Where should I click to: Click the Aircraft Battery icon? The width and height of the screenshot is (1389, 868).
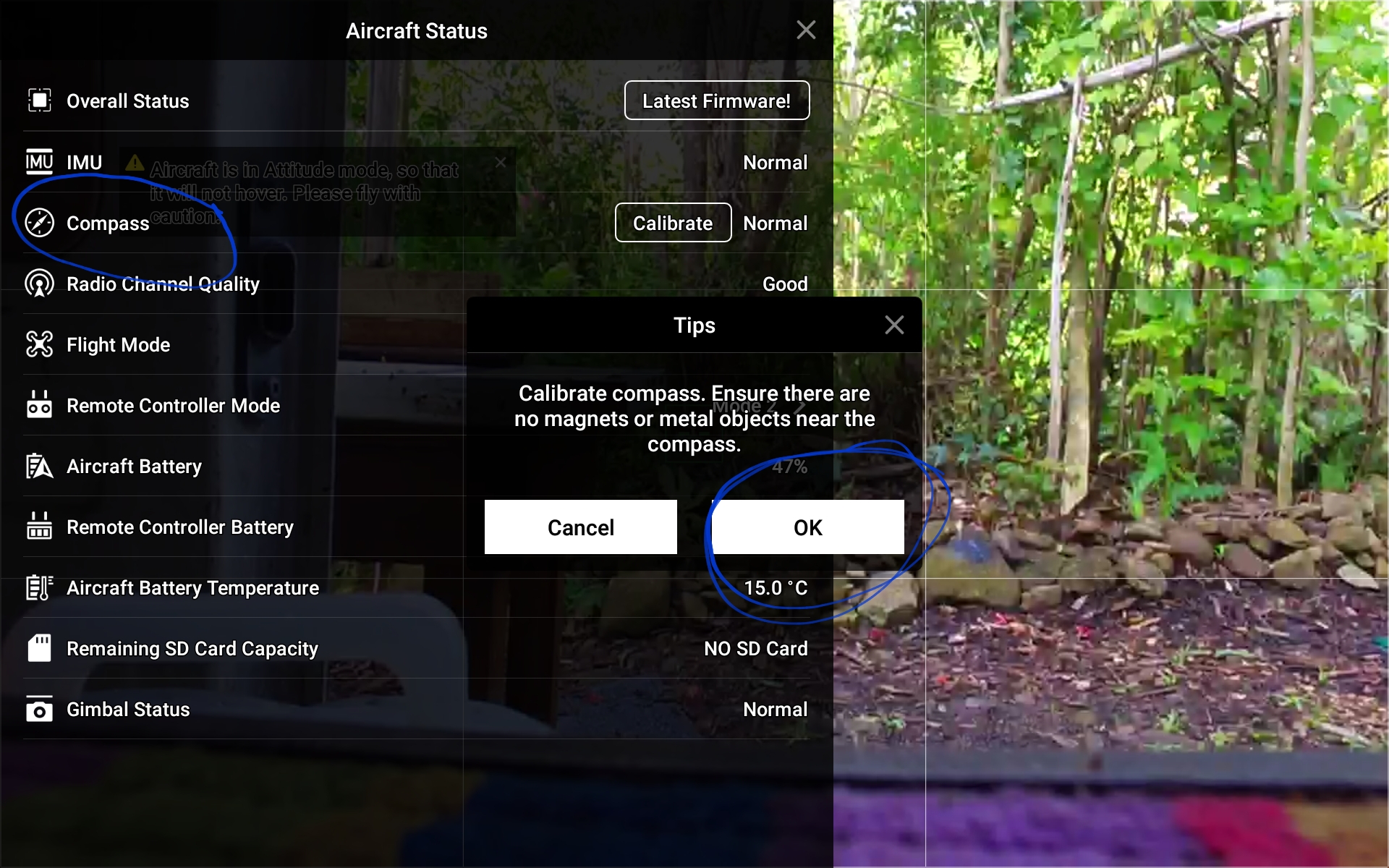(x=40, y=466)
